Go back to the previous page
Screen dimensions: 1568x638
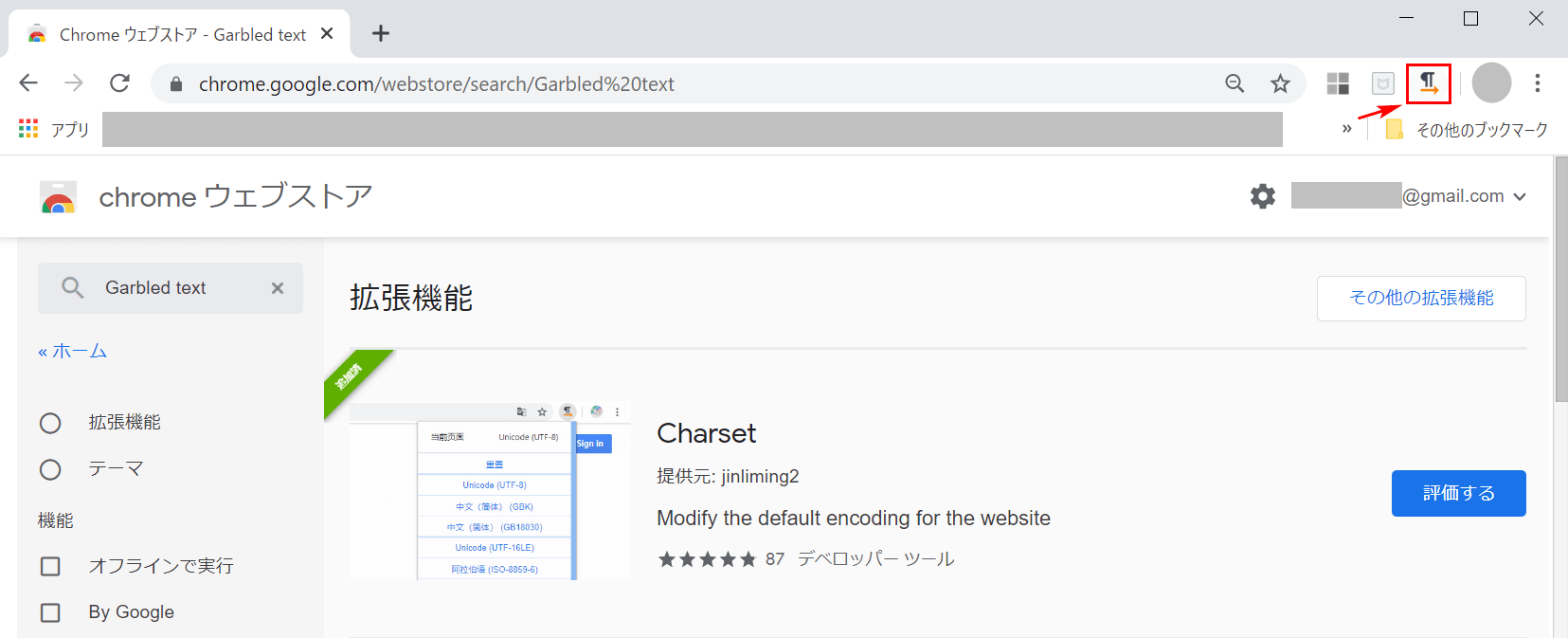click(x=28, y=83)
